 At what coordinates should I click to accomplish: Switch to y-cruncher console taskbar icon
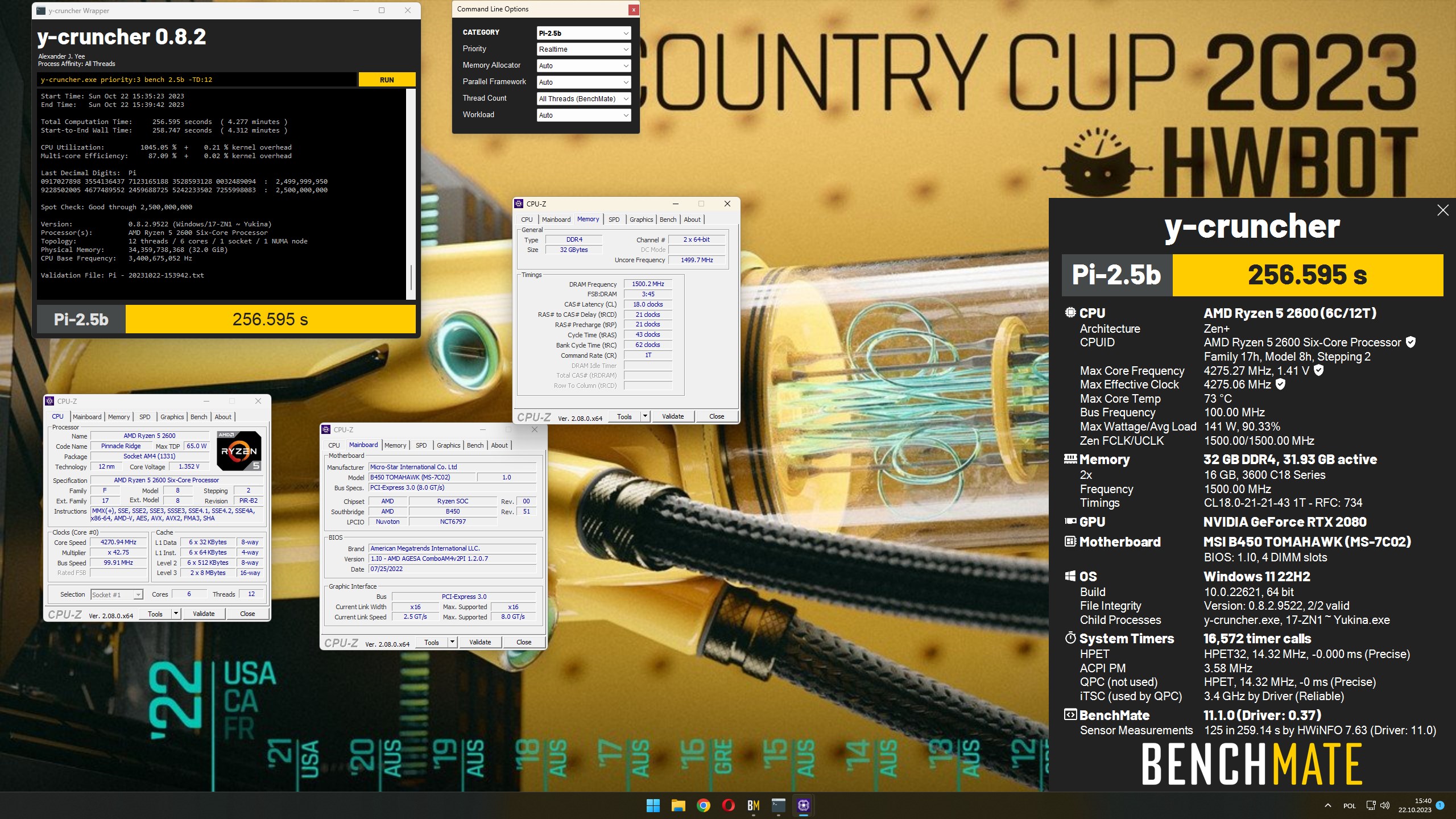coord(779,805)
